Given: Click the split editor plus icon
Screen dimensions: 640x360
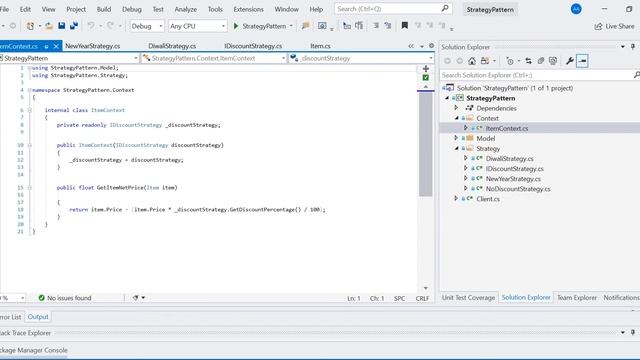Looking at the screenshot, I should 426,69.
